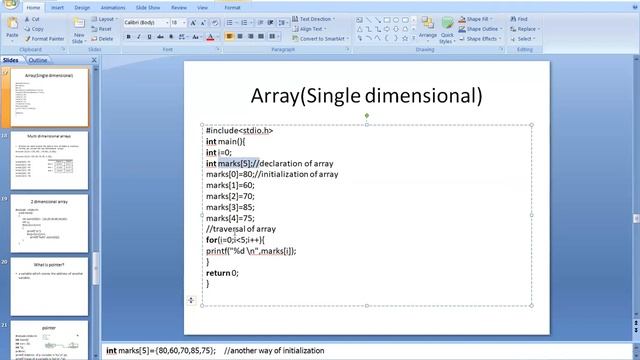Open the font size dropdown

pos(184,23)
